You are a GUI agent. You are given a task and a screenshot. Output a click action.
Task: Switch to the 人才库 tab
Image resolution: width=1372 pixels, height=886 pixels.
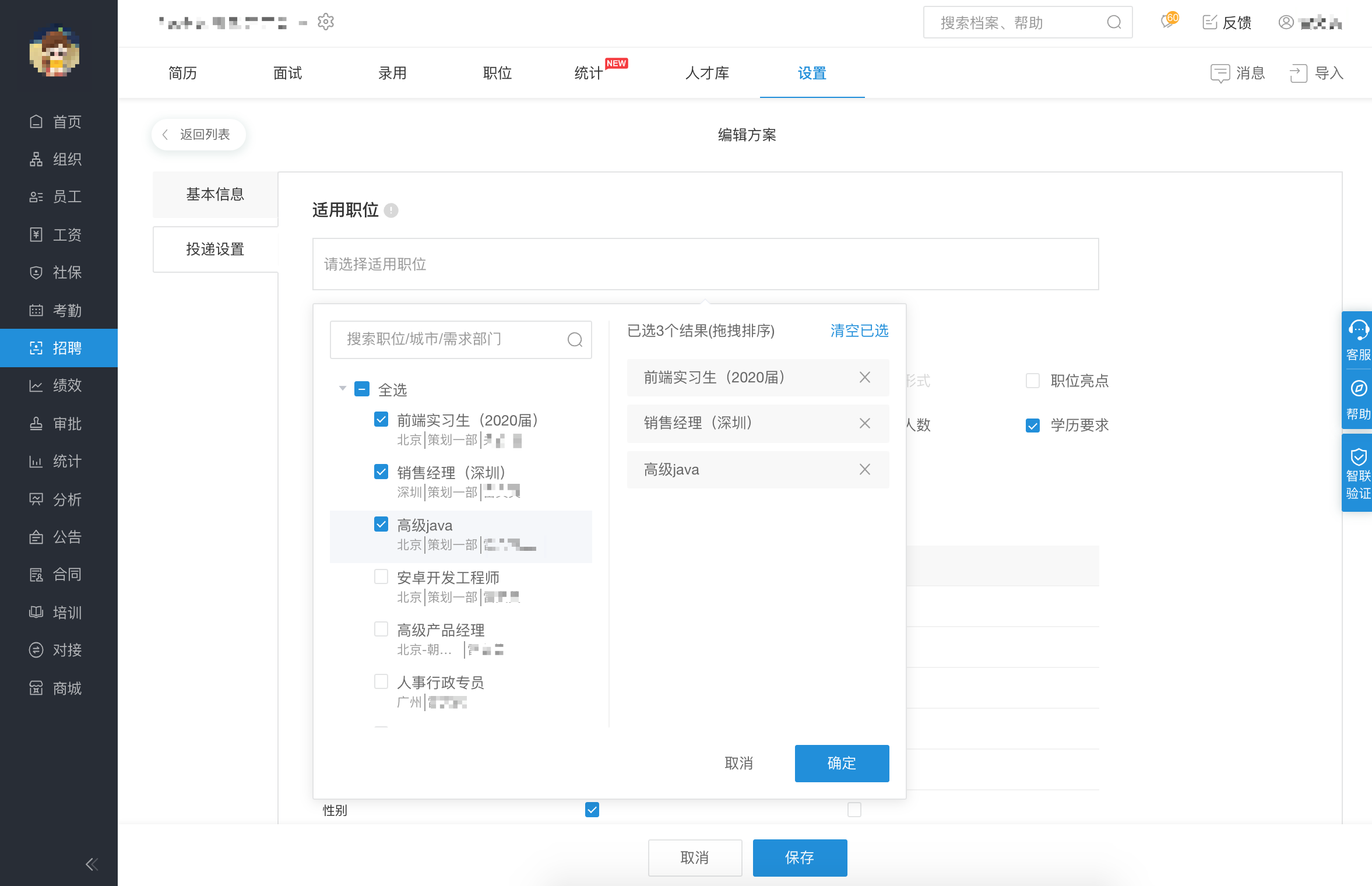[x=708, y=73]
